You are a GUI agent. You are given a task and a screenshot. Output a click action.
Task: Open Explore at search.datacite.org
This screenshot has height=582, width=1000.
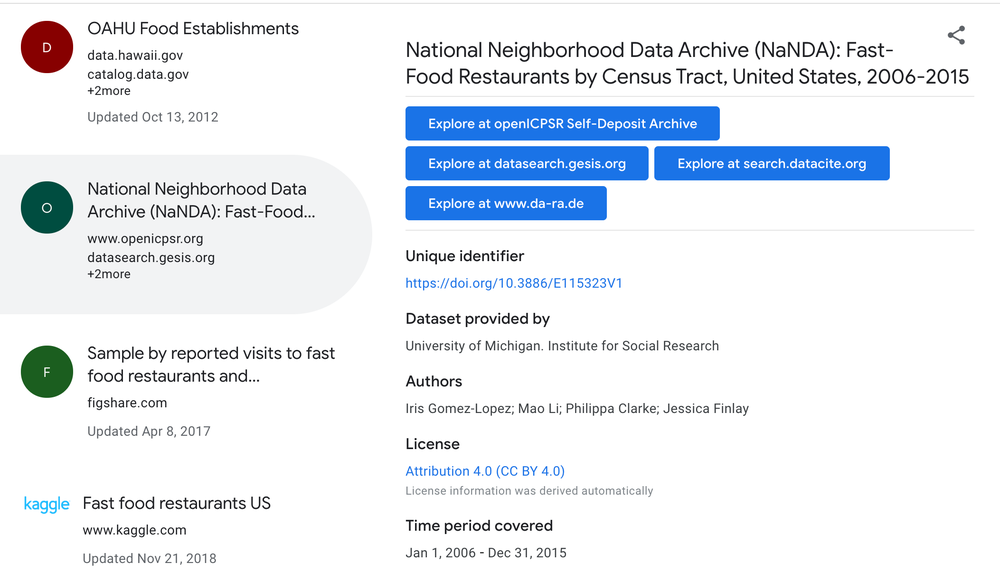coord(771,163)
